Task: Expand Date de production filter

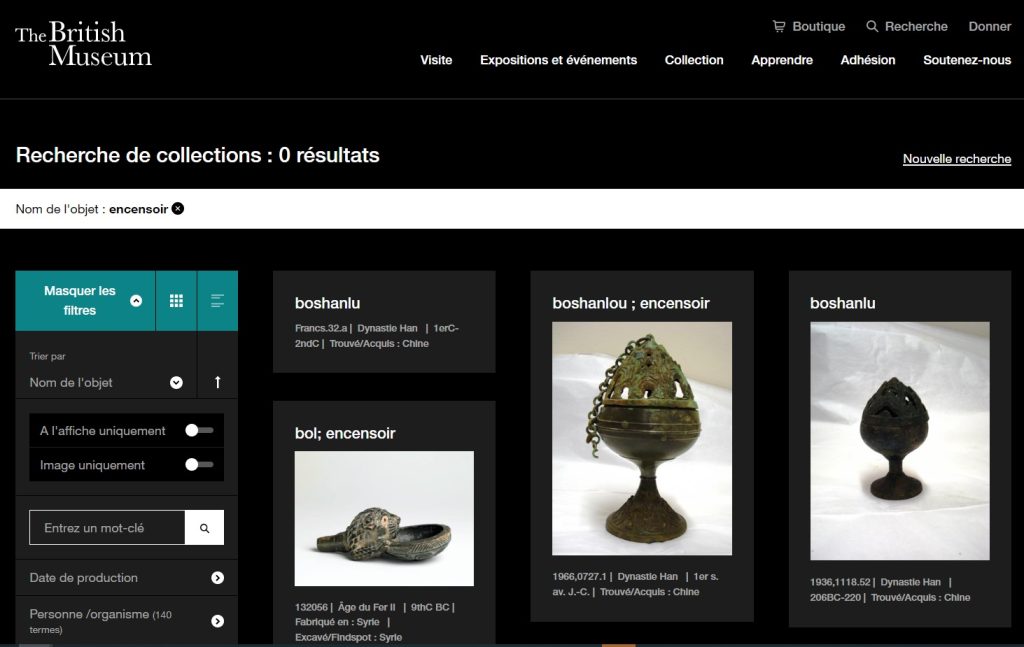Action: click(217, 578)
